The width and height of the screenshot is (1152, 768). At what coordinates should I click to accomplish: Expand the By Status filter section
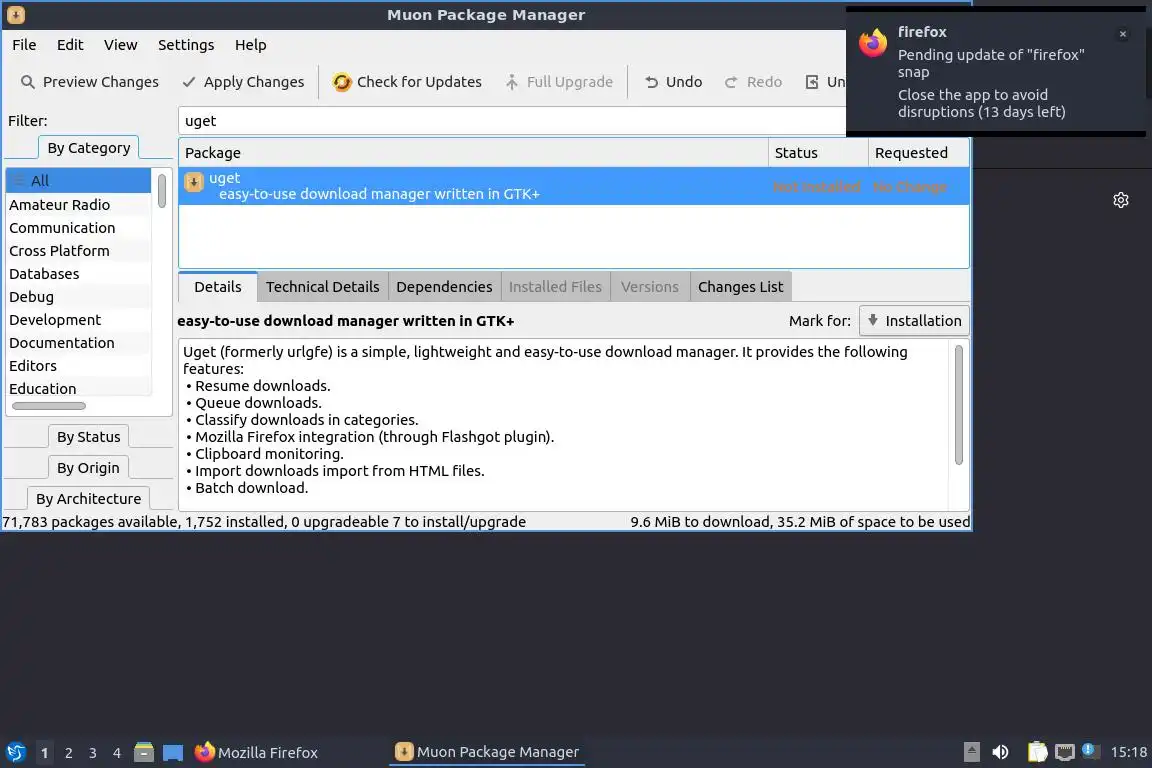pyautogui.click(x=88, y=437)
